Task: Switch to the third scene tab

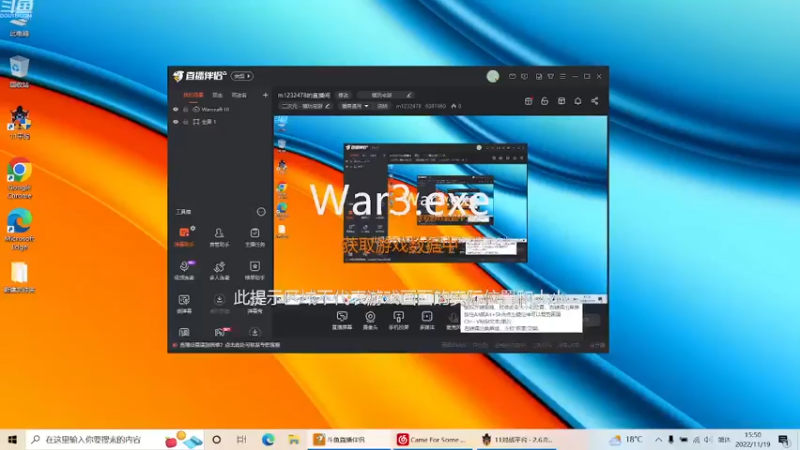Action: [x=239, y=95]
